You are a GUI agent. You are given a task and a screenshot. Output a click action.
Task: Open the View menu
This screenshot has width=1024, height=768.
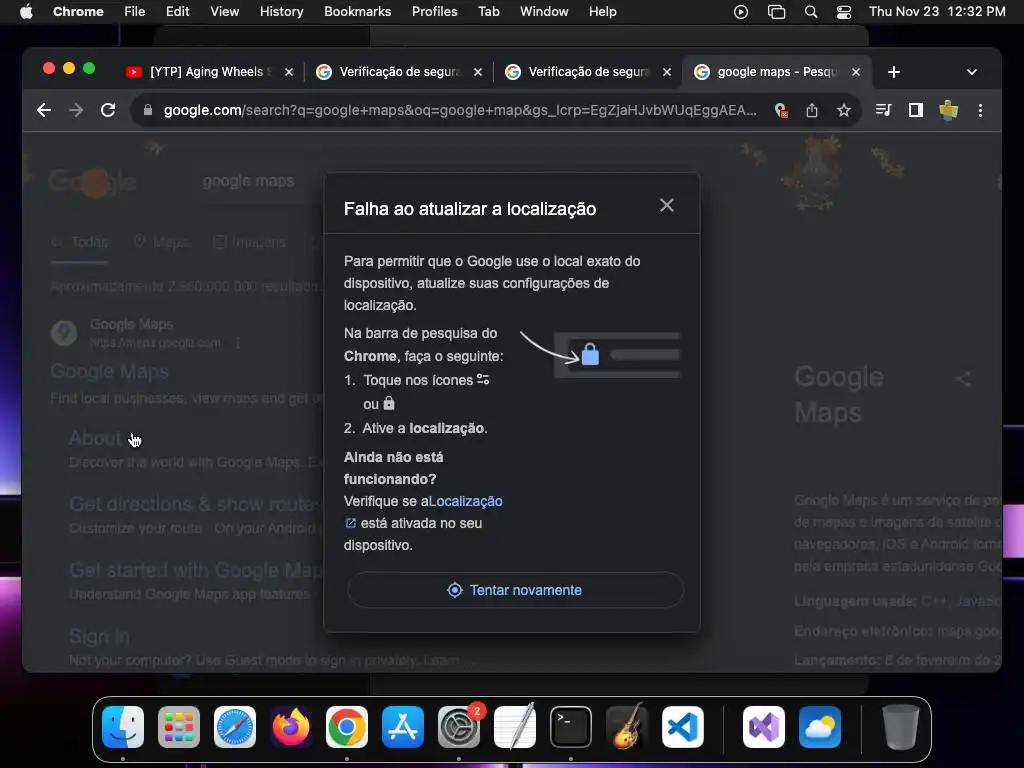tap(224, 12)
